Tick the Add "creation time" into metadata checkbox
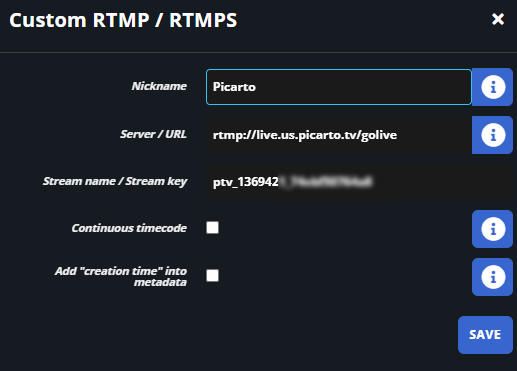The height and width of the screenshot is (371, 517). coord(212,276)
